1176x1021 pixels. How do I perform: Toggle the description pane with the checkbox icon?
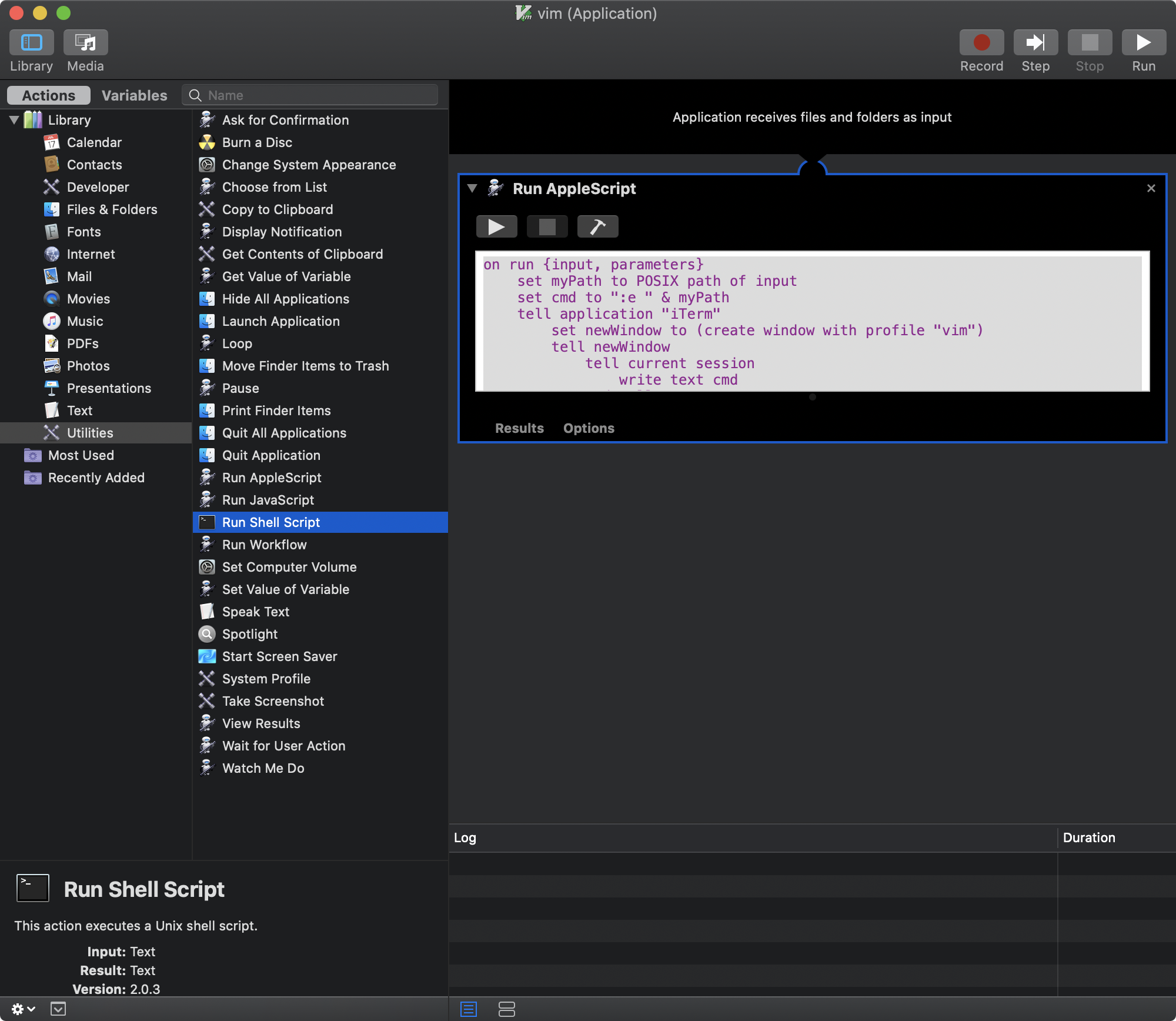coord(58,1009)
